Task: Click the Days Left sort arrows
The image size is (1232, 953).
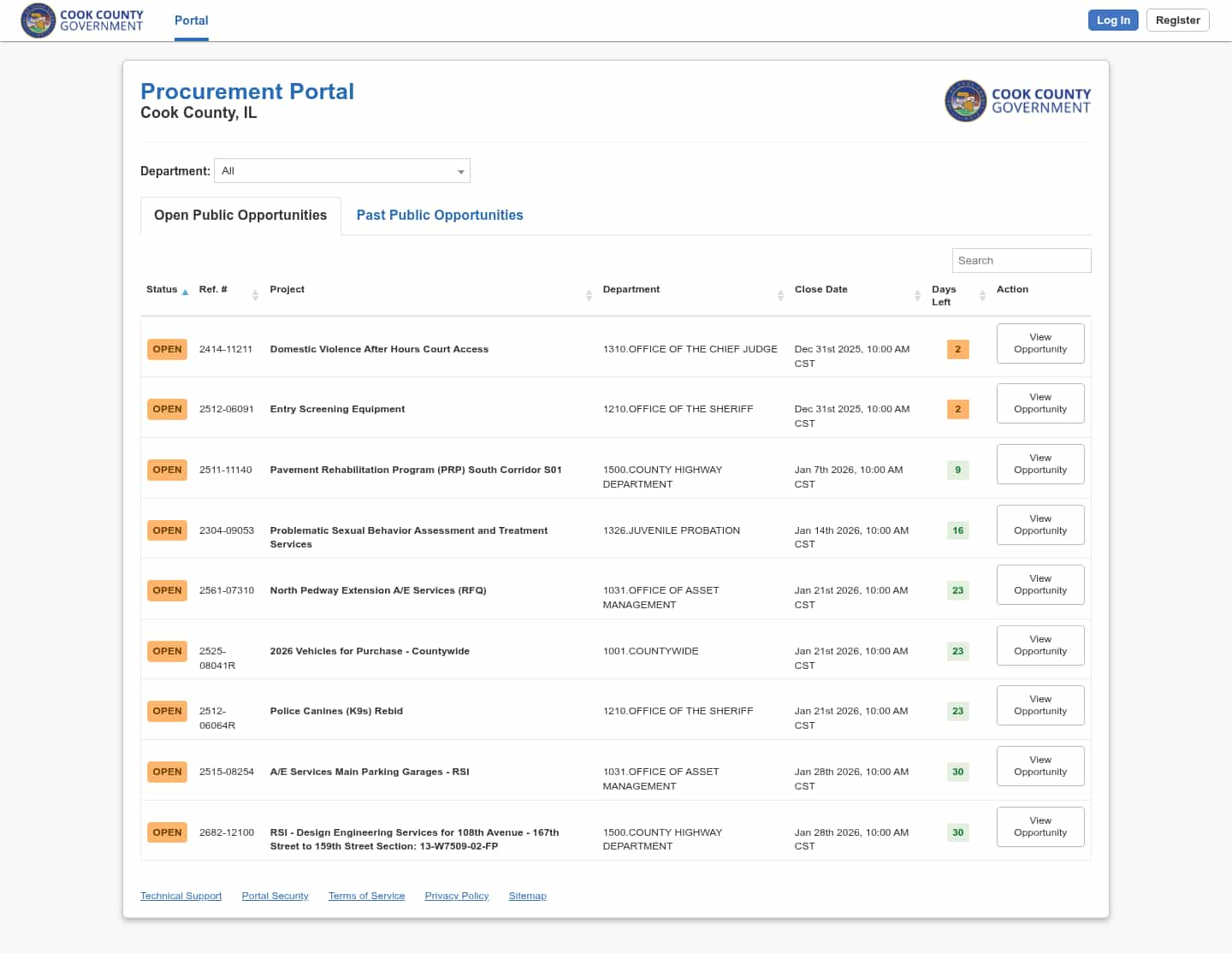Action: [x=982, y=295]
